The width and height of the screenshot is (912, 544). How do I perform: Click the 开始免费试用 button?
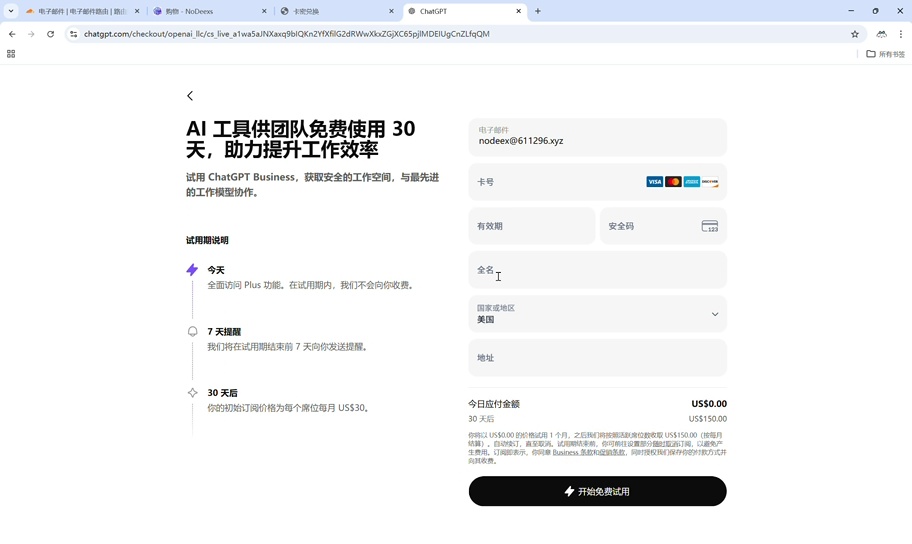point(597,491)
